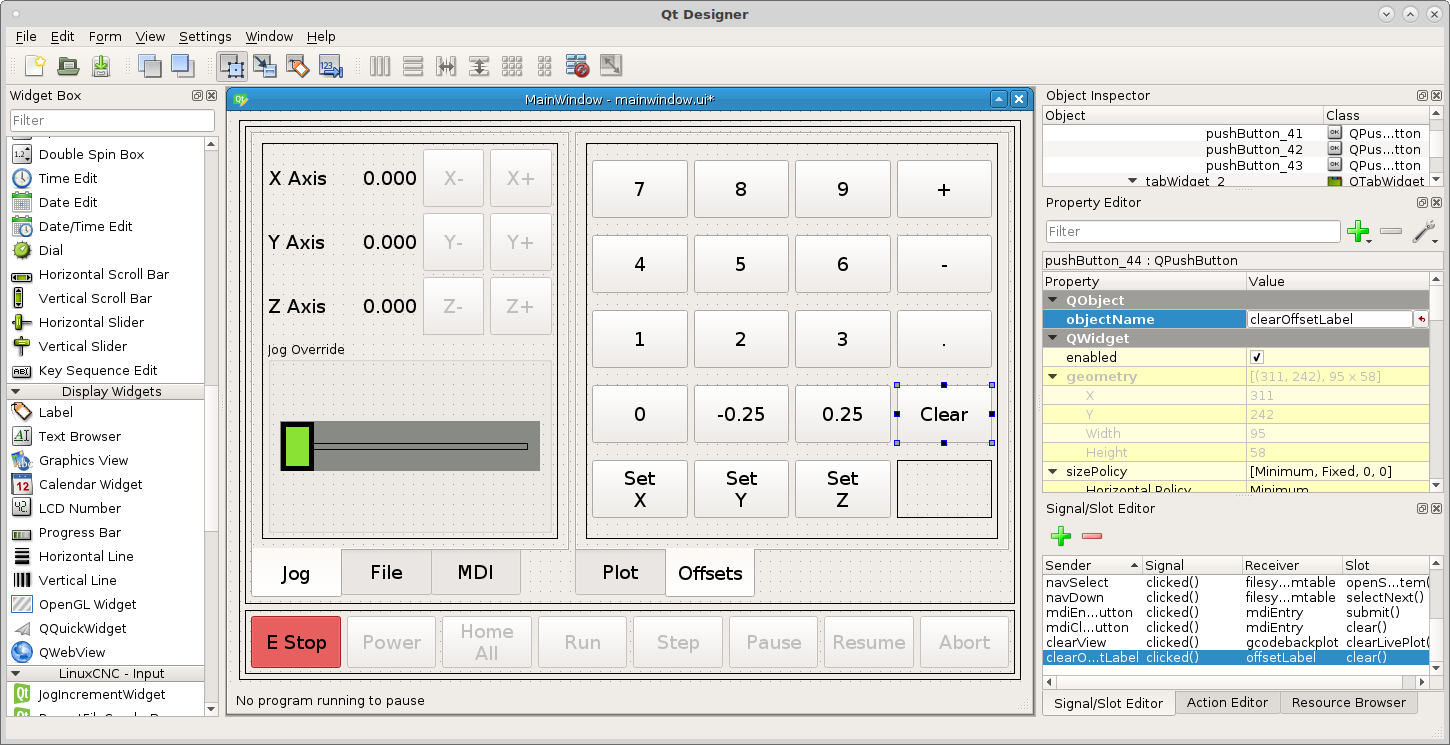Select the QWebView widget
The width and height of the screenshot is (1450, 745).
tap(72, 652)
